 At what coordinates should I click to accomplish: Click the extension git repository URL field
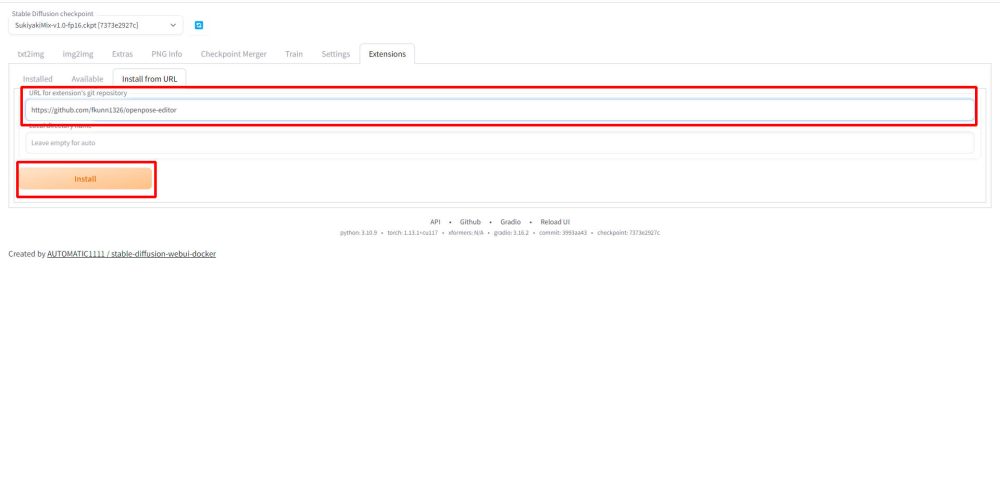point(500,110)
